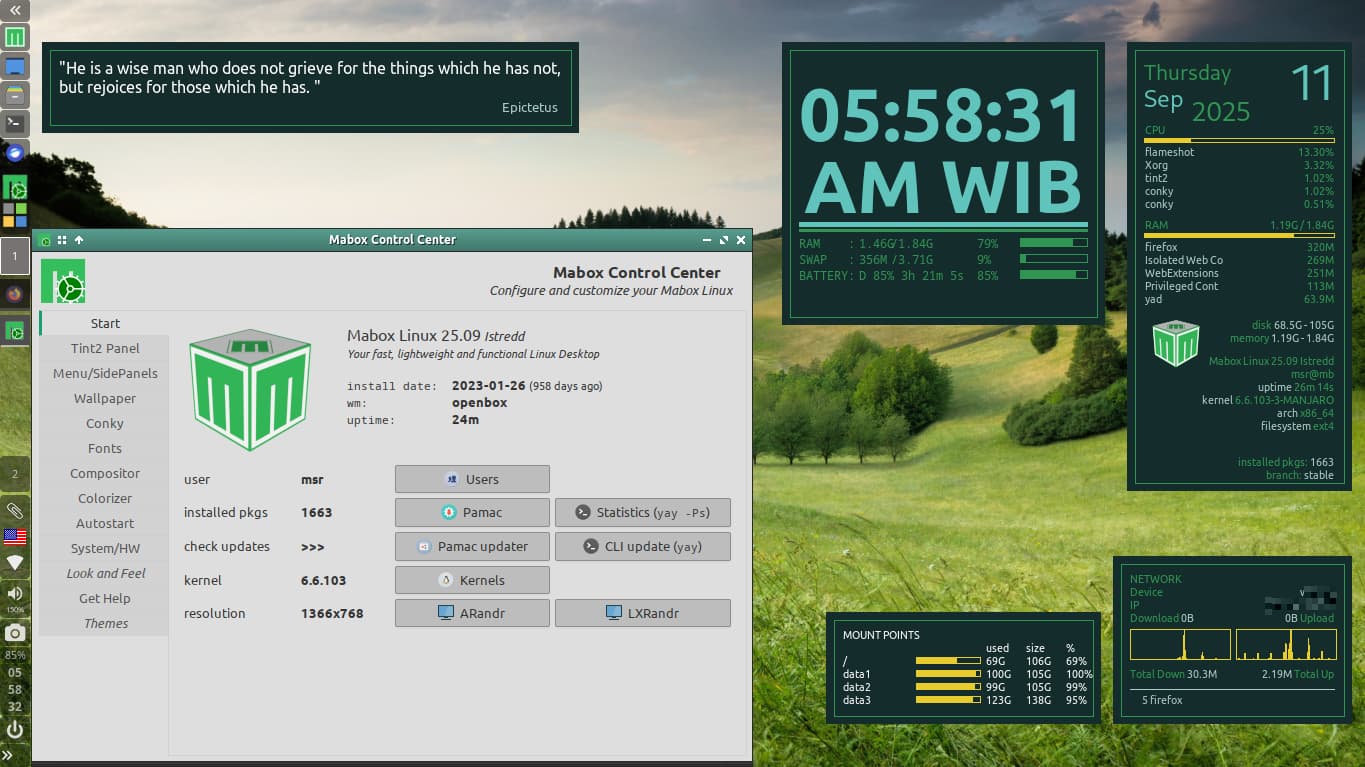1365x767 pixels.
Task: Collapse the side panel with double chevron
Action: pos(15,10)
